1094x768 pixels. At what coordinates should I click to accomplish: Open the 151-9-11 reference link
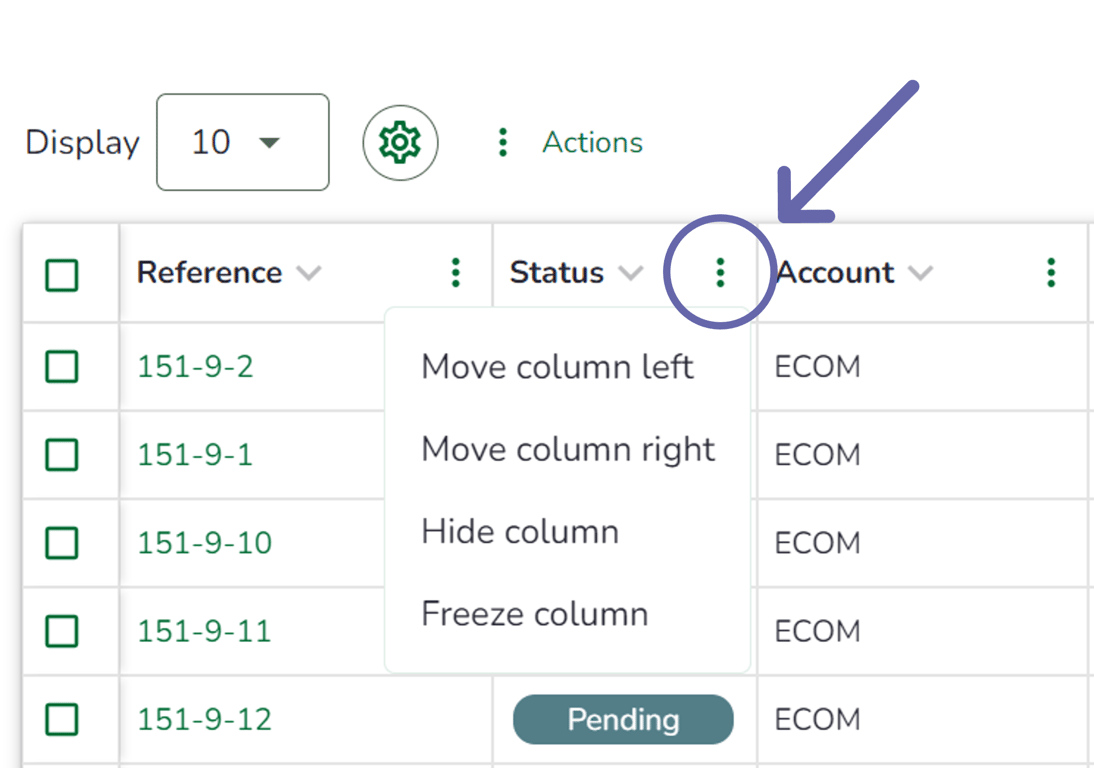point(204,631)
